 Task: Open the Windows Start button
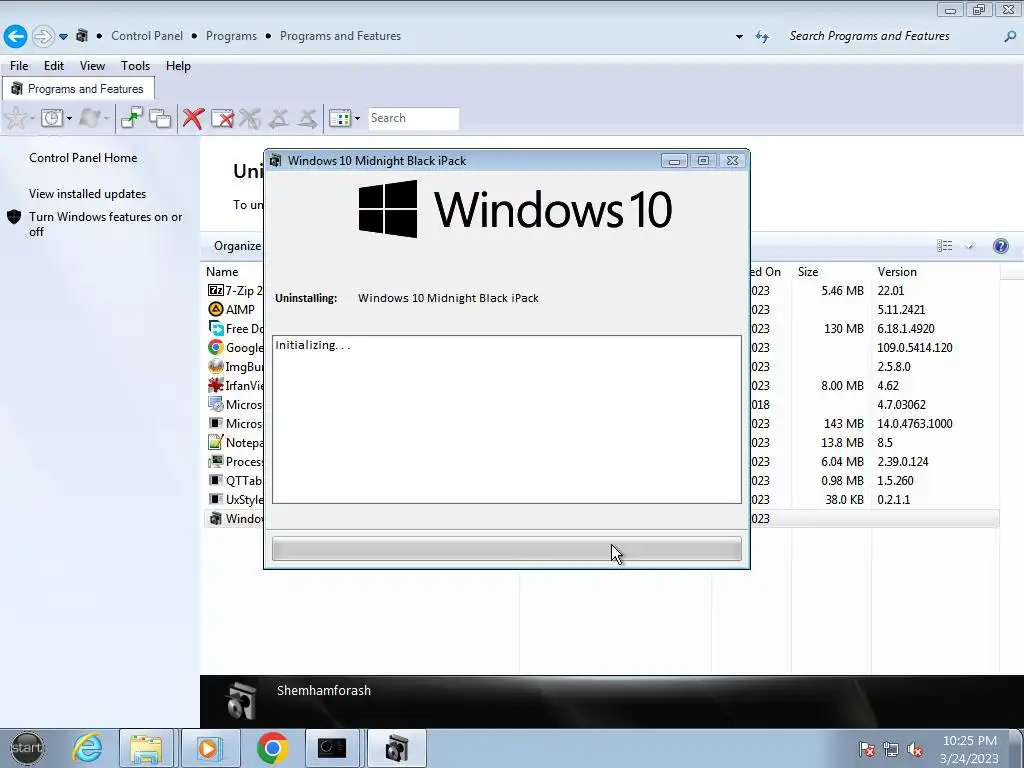click(27, 748)
